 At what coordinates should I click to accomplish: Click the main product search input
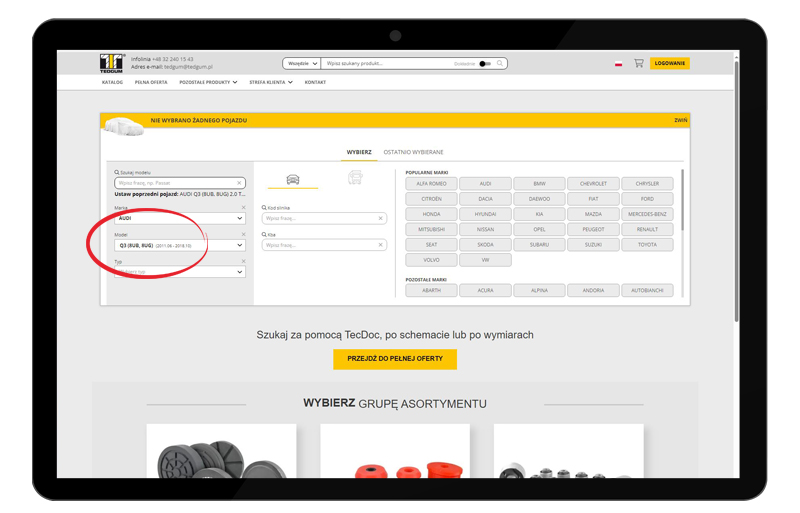(x=388, y=63)
